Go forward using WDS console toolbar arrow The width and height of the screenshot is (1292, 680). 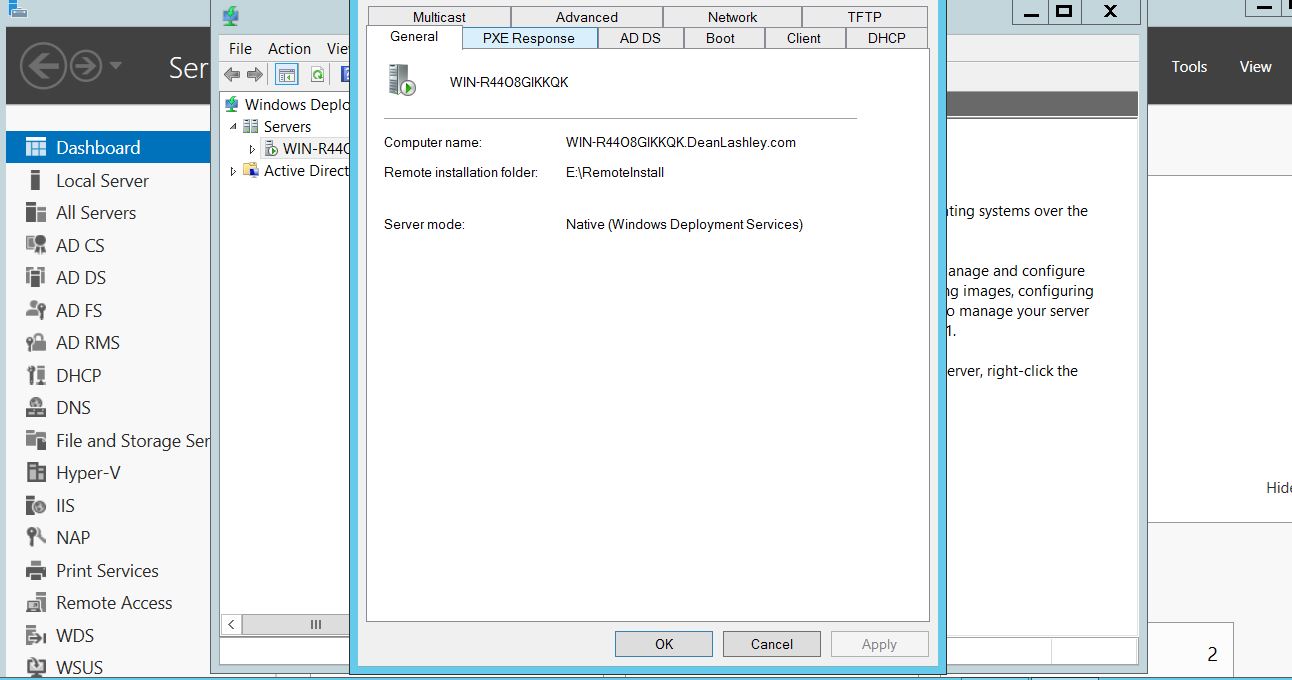click(x=255, y=74)
